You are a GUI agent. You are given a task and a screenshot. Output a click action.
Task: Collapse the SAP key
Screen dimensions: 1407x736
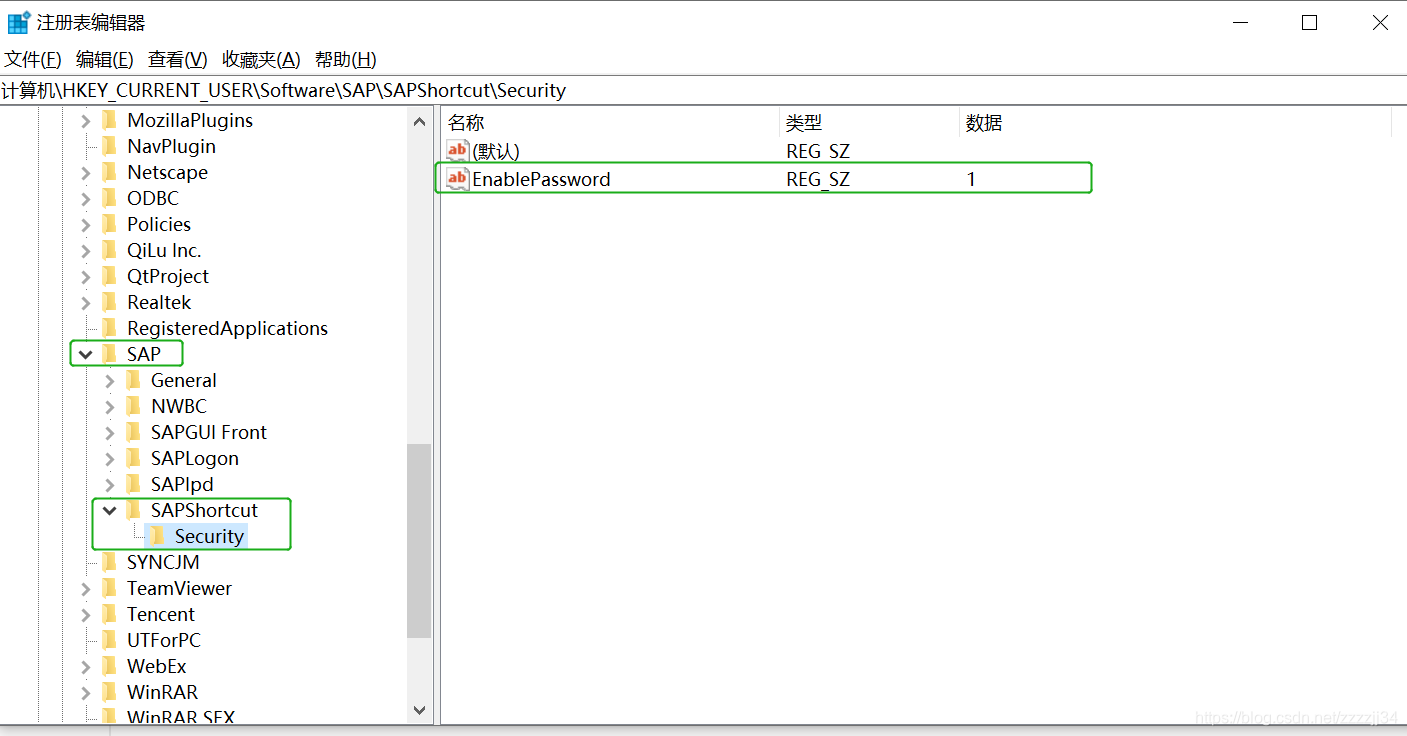tap(86, 354)
